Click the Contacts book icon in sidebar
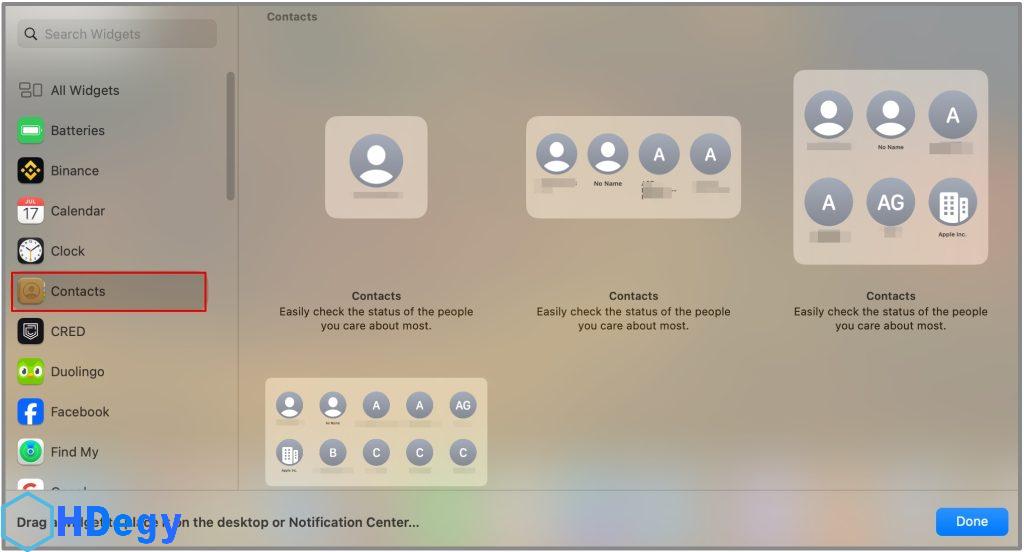This screenshot has width=1024, height=552. tap(31, 291)
